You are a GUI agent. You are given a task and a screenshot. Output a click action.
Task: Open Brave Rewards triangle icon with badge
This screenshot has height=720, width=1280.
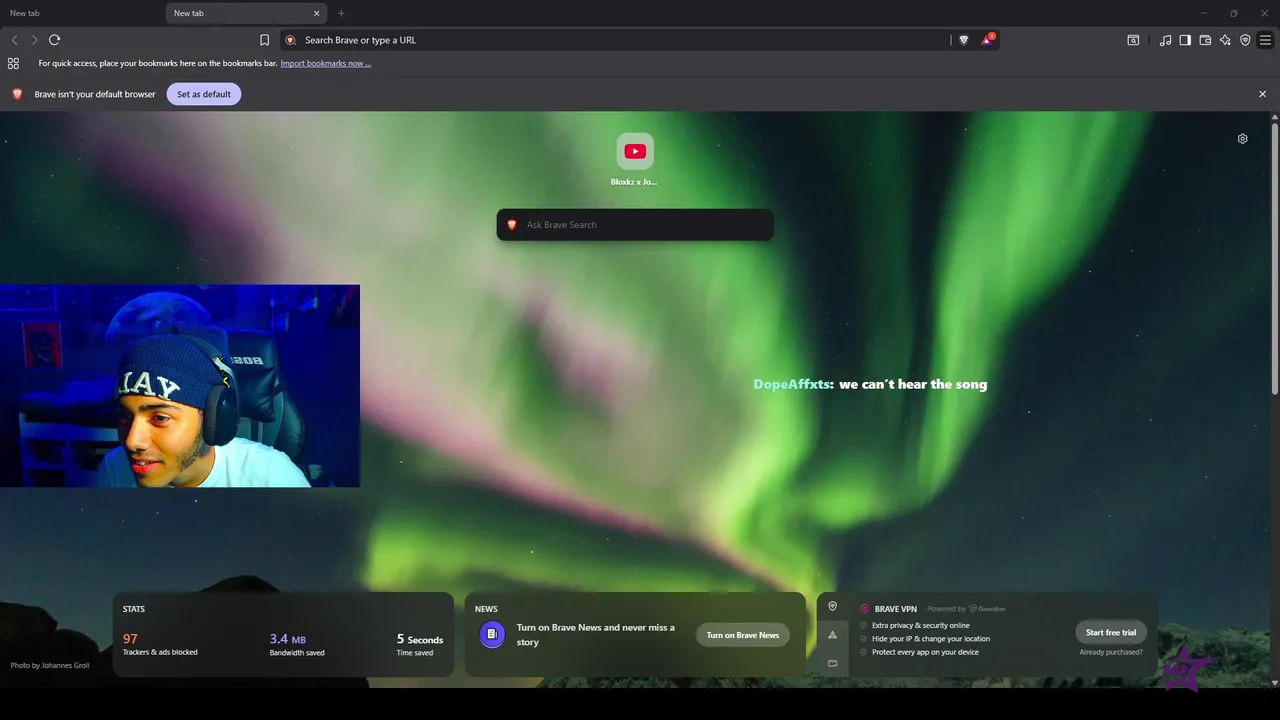[x=988, y=40]
